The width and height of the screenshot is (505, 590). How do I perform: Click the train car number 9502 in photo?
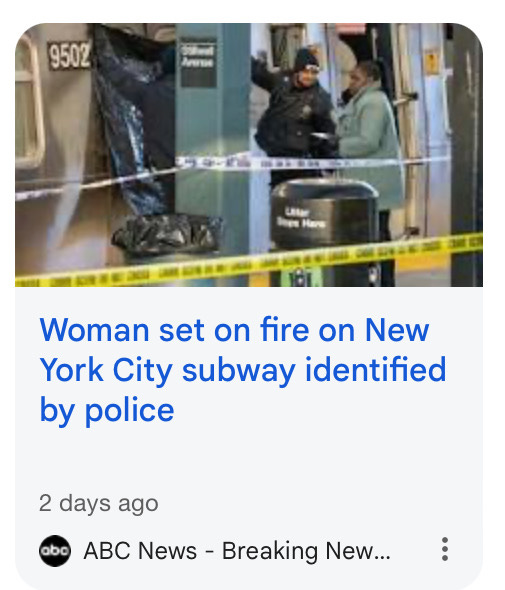pos(69,55)
